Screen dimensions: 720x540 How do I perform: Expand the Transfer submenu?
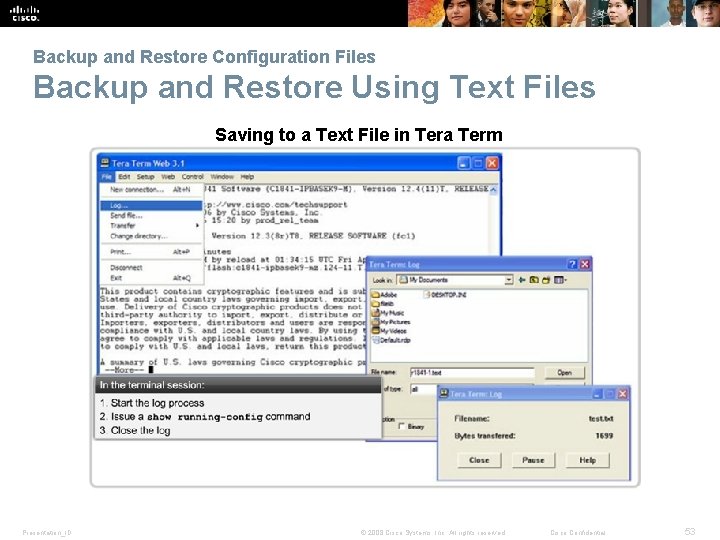point(151,225)
